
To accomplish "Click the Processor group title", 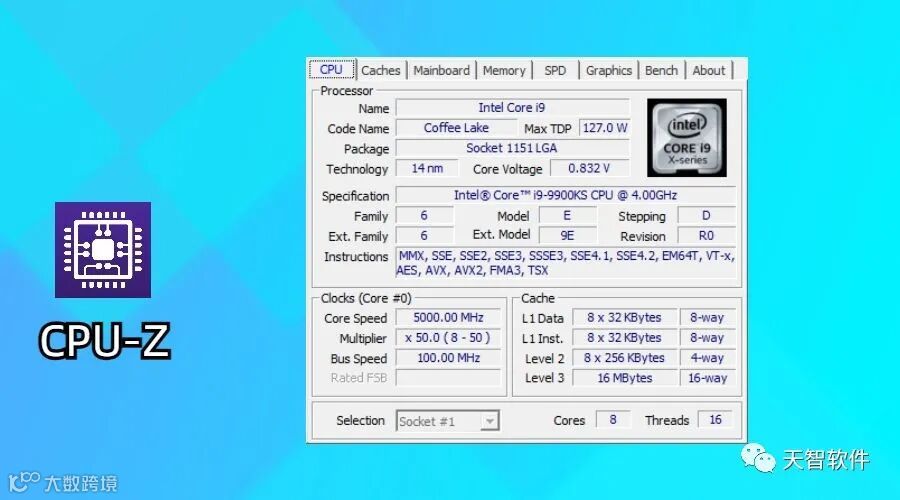I will pyautogui.click(x=347, y=91).
